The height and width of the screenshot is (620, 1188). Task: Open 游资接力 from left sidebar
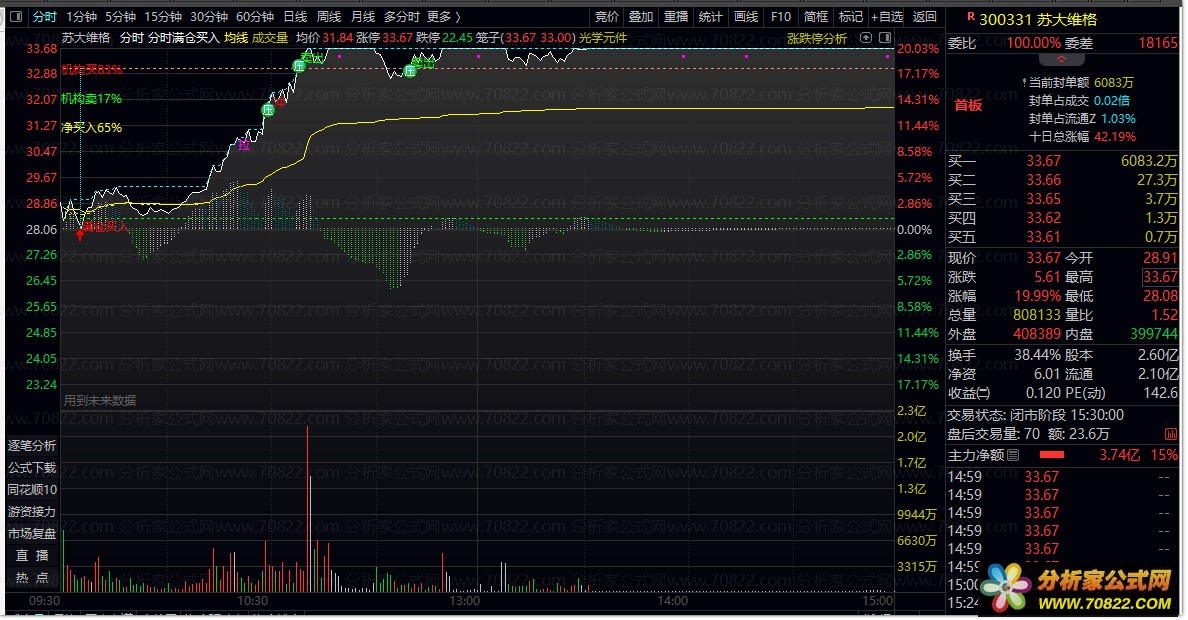[32, 512]
